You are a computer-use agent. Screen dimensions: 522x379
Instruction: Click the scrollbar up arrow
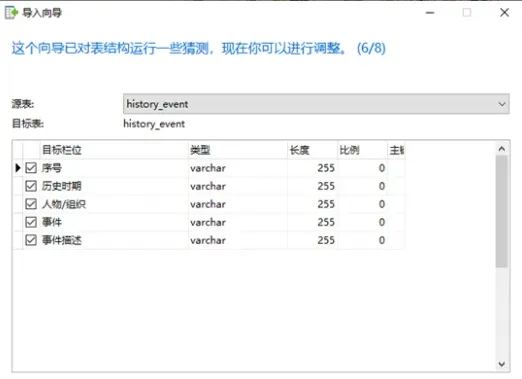pyautogui.click(x=502, y=149)
